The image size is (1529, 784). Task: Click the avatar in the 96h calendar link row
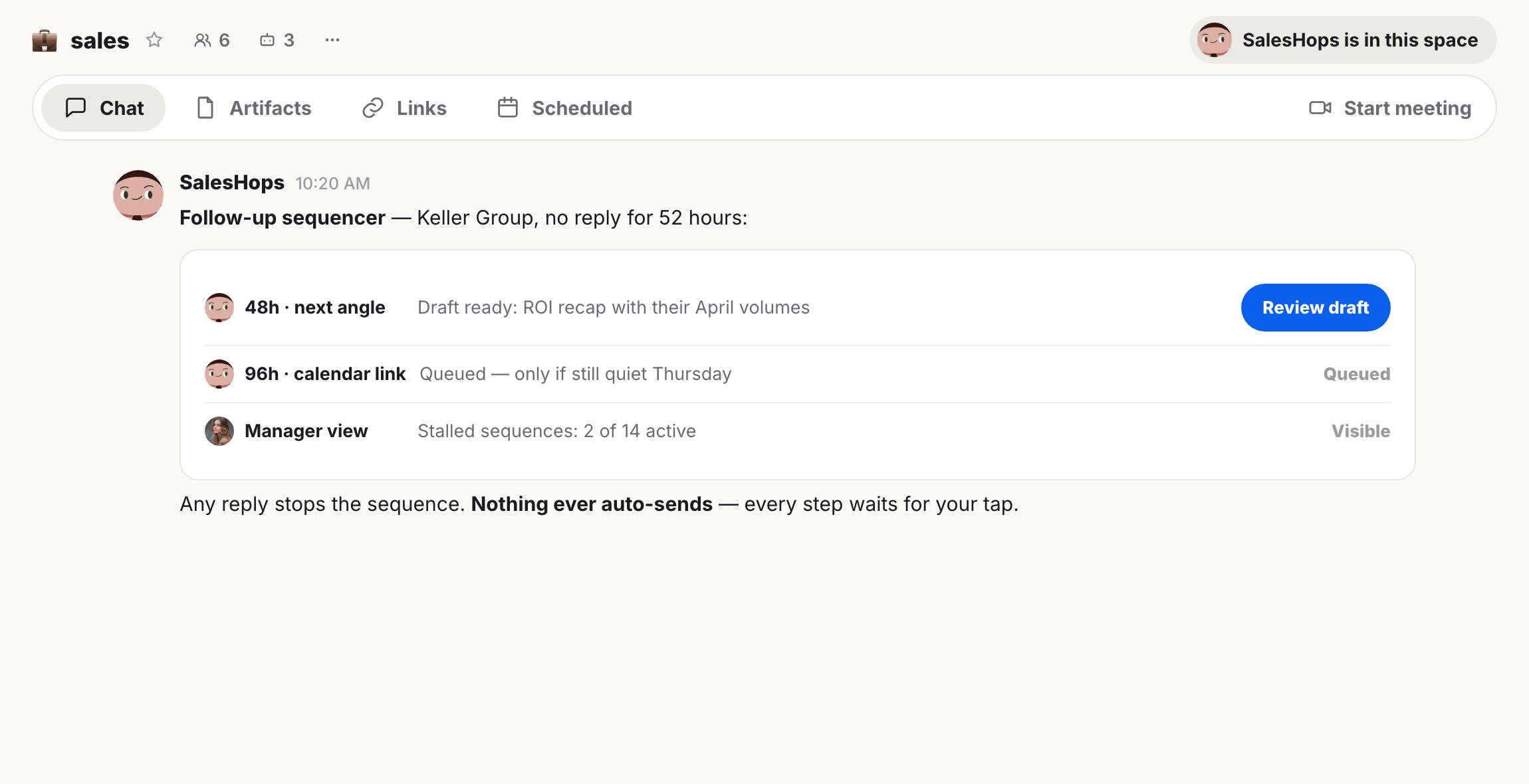coord(219,374)
